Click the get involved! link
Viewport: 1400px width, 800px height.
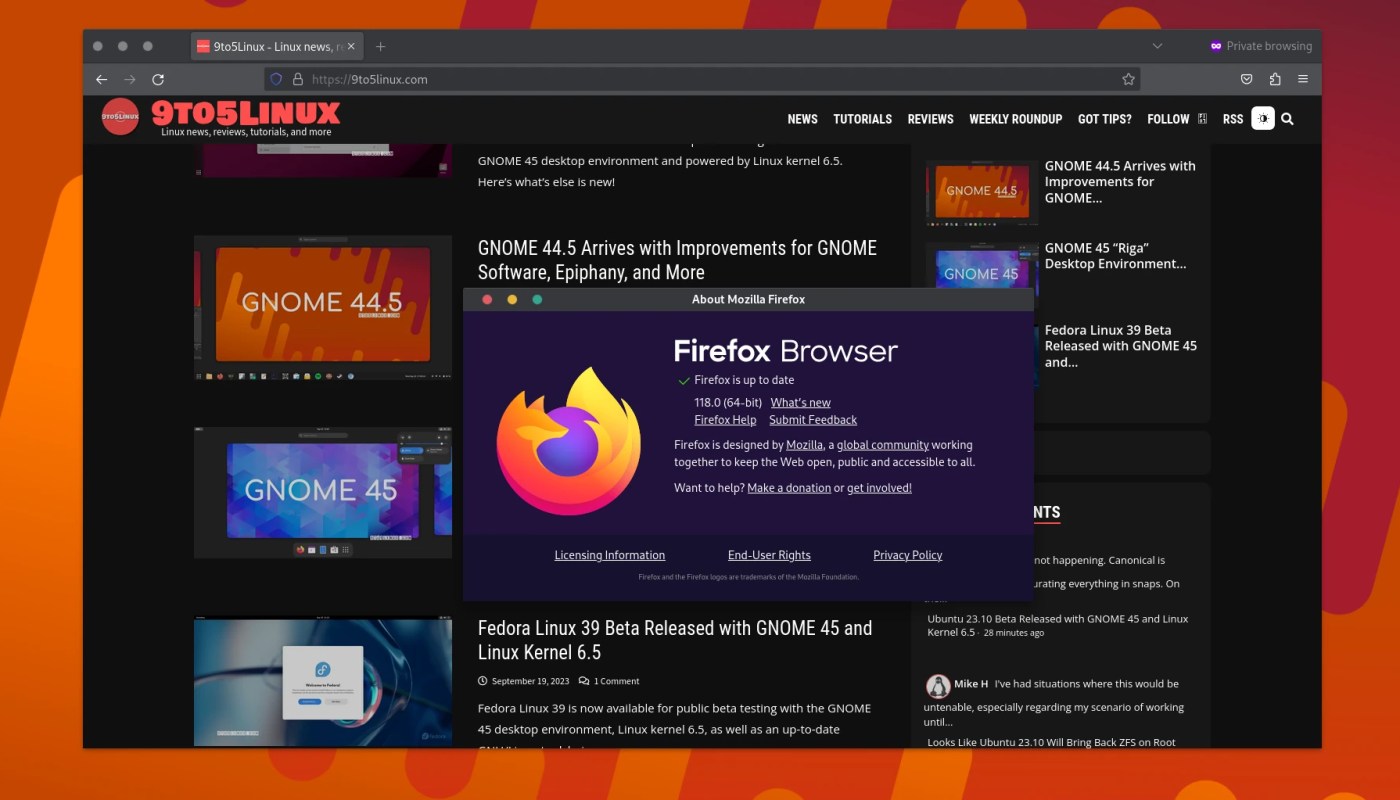tap(879, 488)
